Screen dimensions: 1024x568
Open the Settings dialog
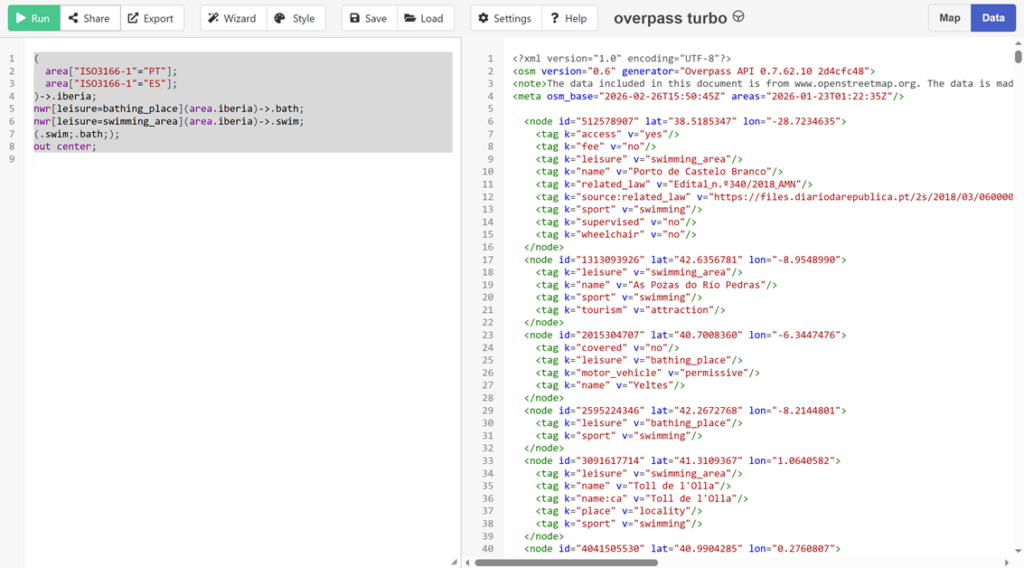coord(505,18)
